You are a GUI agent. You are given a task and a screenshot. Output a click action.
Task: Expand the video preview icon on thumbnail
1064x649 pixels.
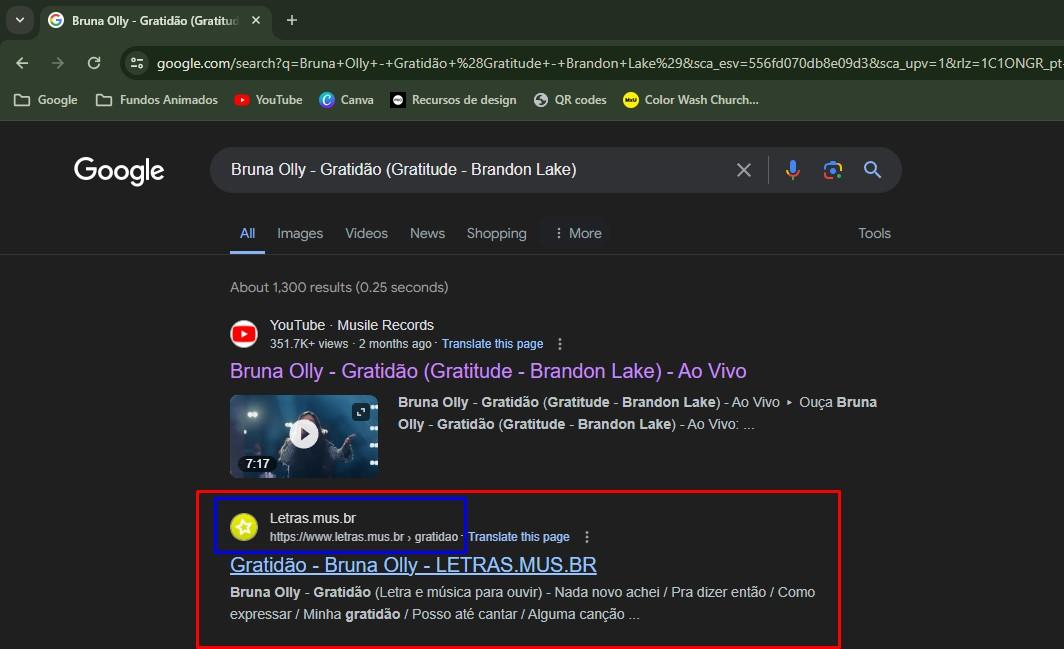click(x=360, y=411)
